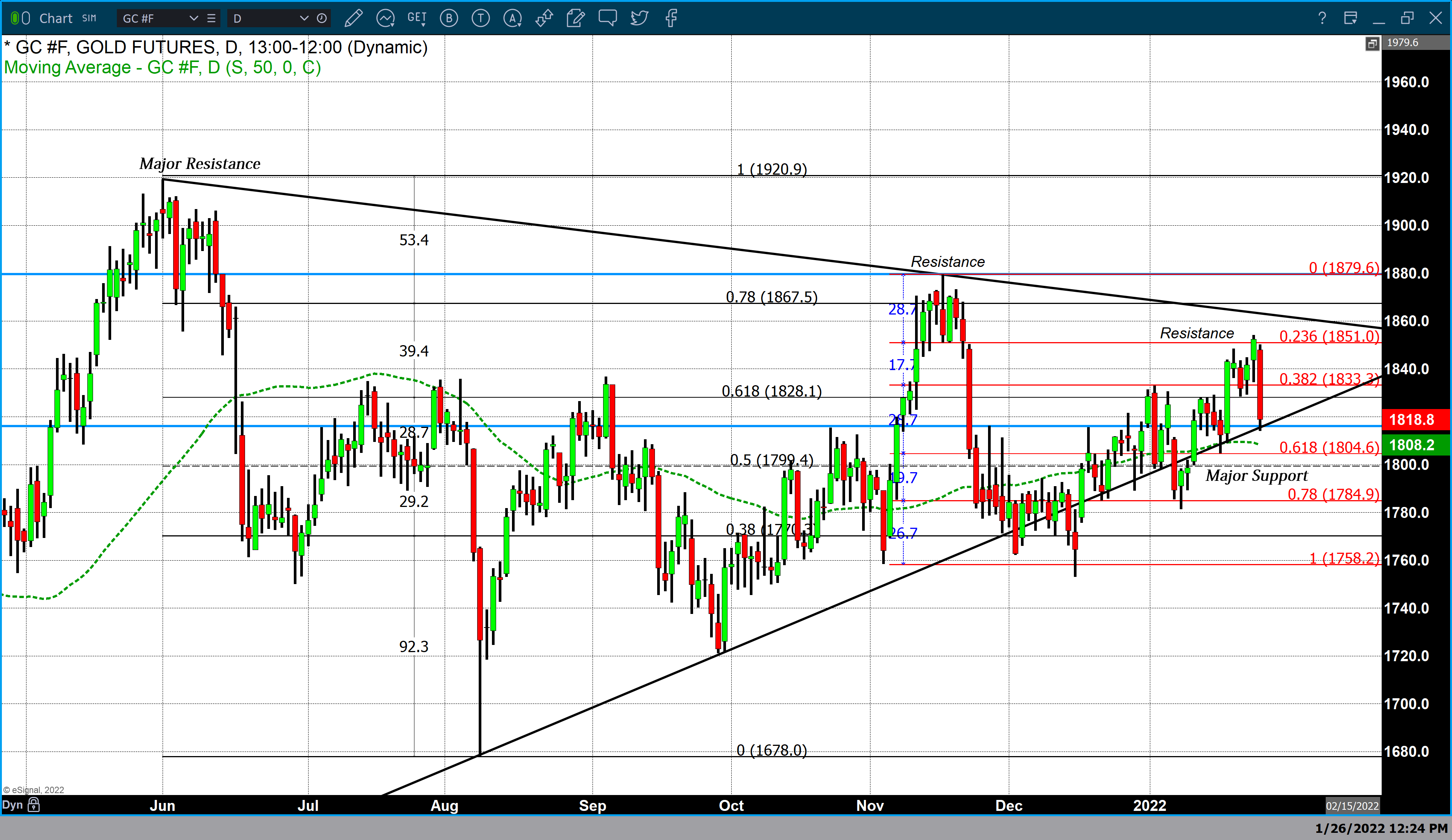
Task: Click the 1979.6 cursor price box
Action: (1416, 43)
